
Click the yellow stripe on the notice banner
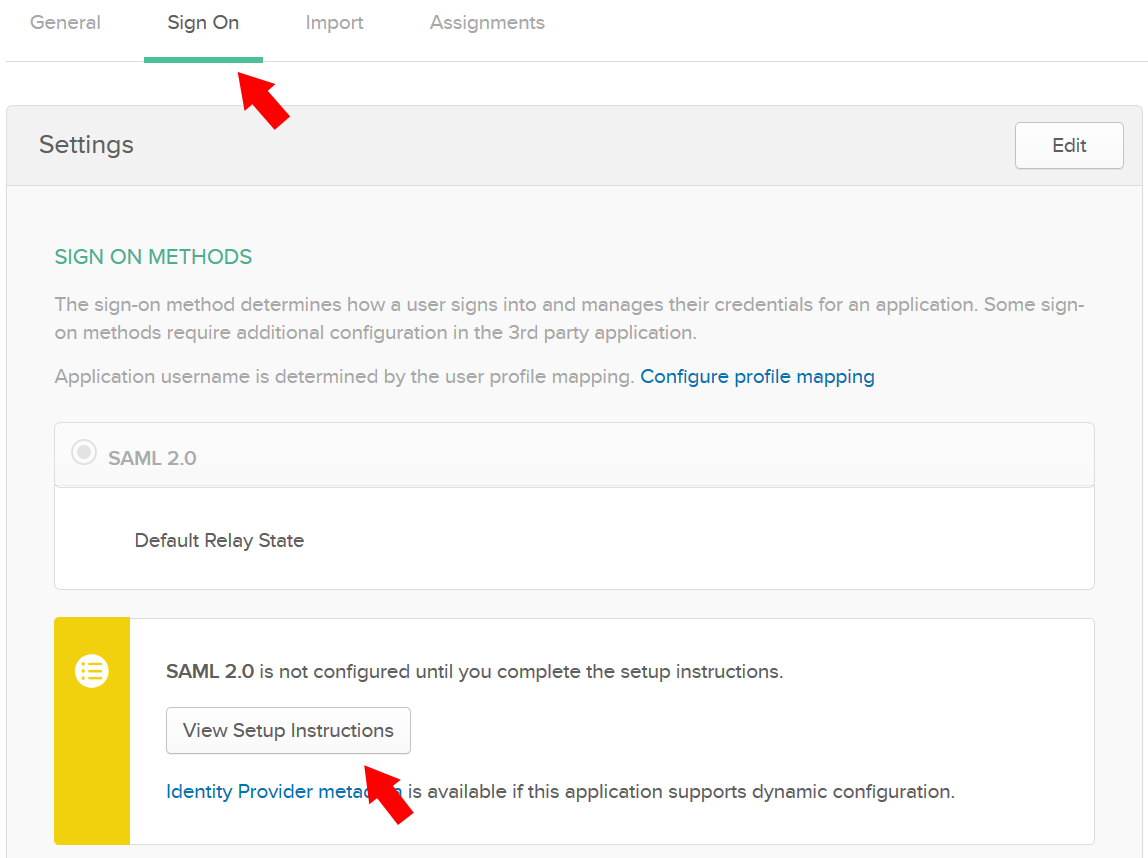(x=91, y=760)
